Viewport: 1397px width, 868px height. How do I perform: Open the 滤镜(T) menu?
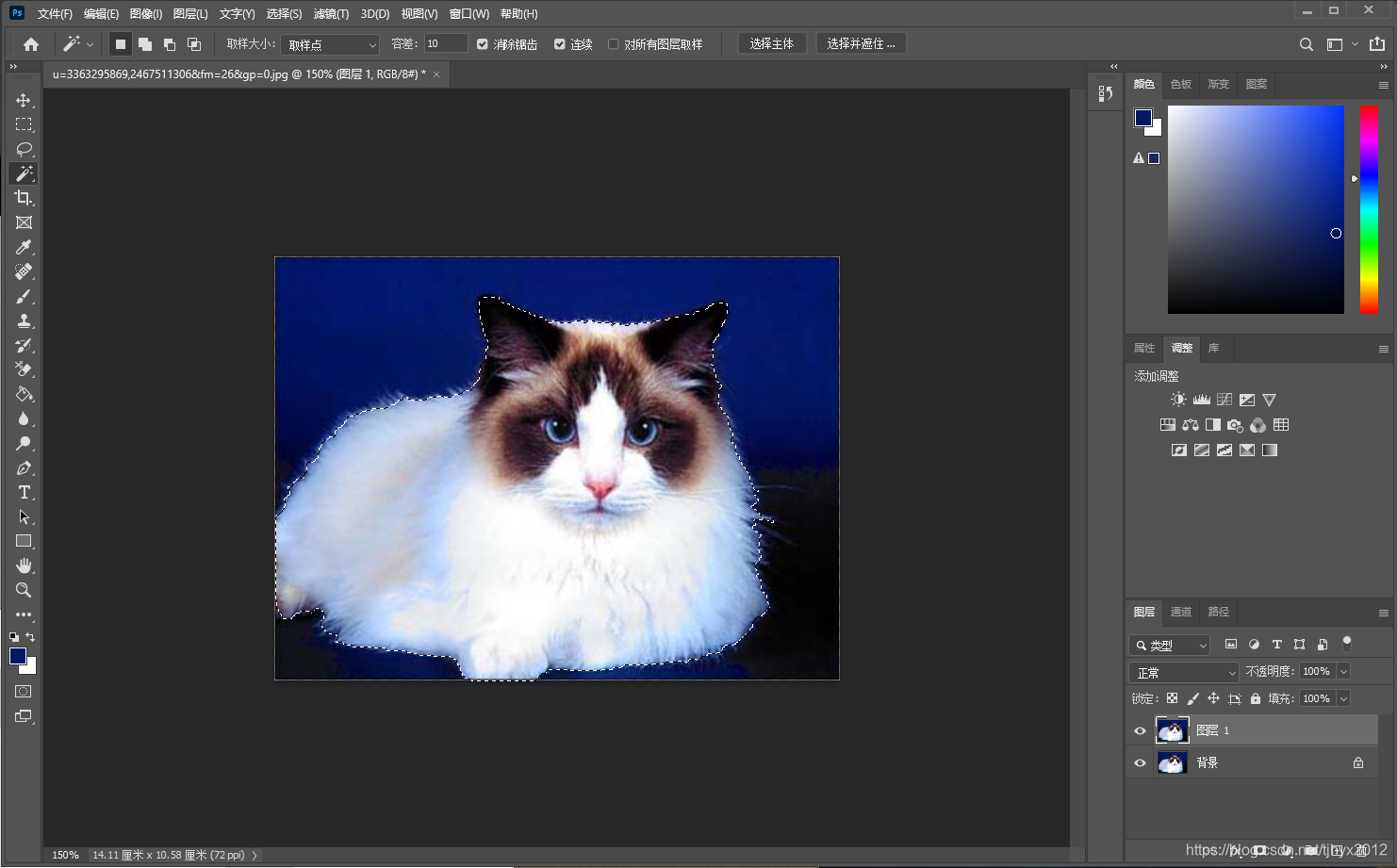coord(331,14)
